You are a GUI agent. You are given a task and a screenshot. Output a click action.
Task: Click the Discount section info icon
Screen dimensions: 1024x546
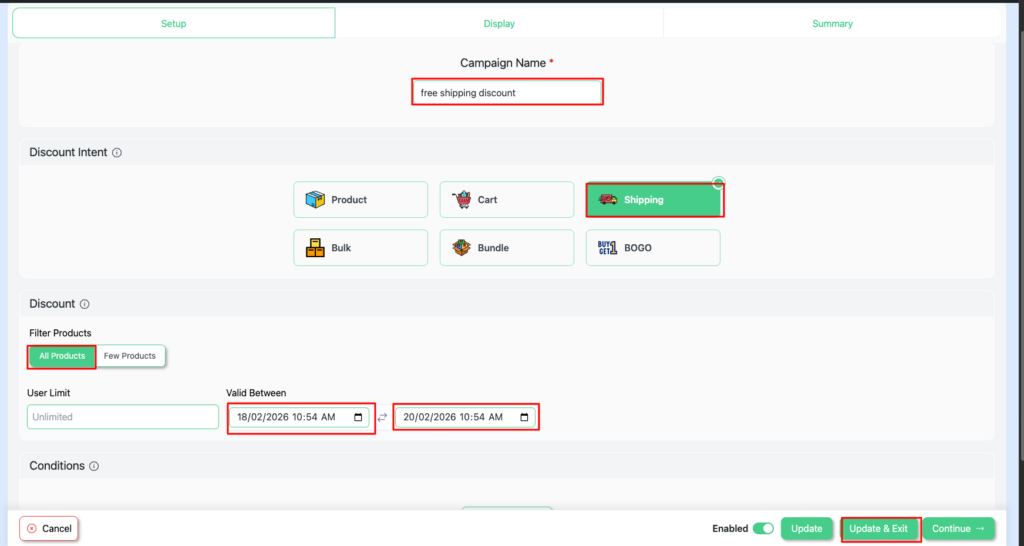pos(85,304)
